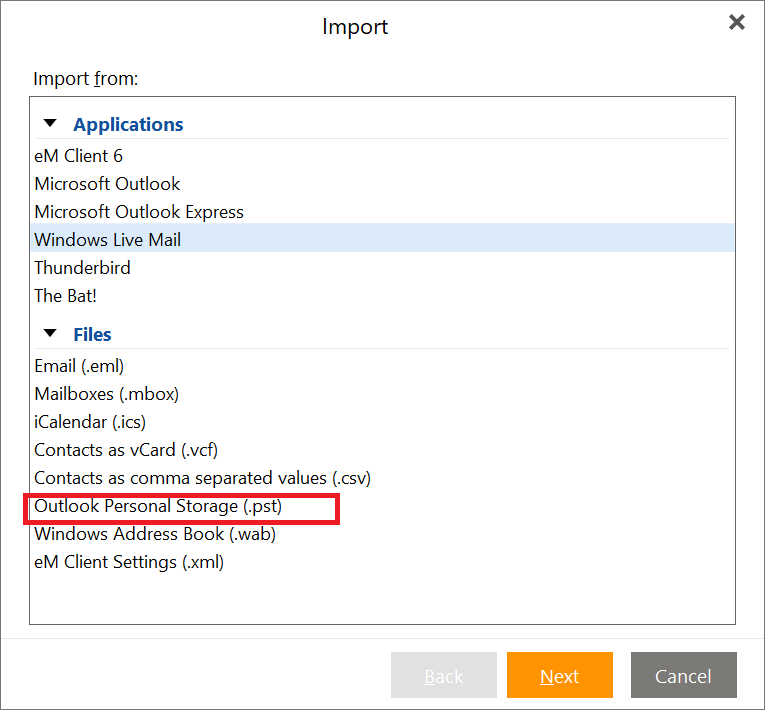Select Thunderbird as import source
This screenshot has width=765, height=710.
382,268
